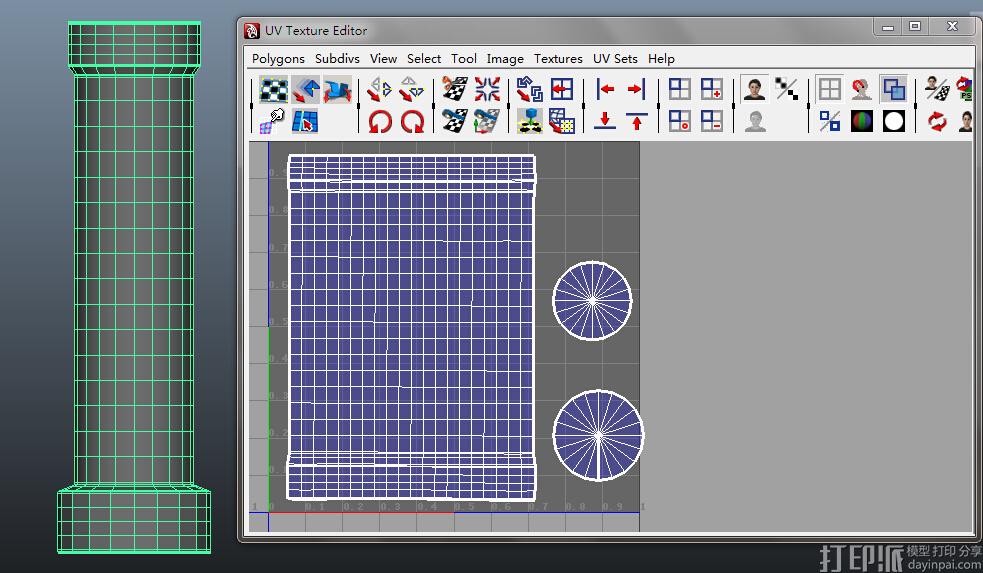Screen dimensions: 983x573
Task: Rotate selected UVs clockwise
Action: pyautogui.click(x=411, y=121)
